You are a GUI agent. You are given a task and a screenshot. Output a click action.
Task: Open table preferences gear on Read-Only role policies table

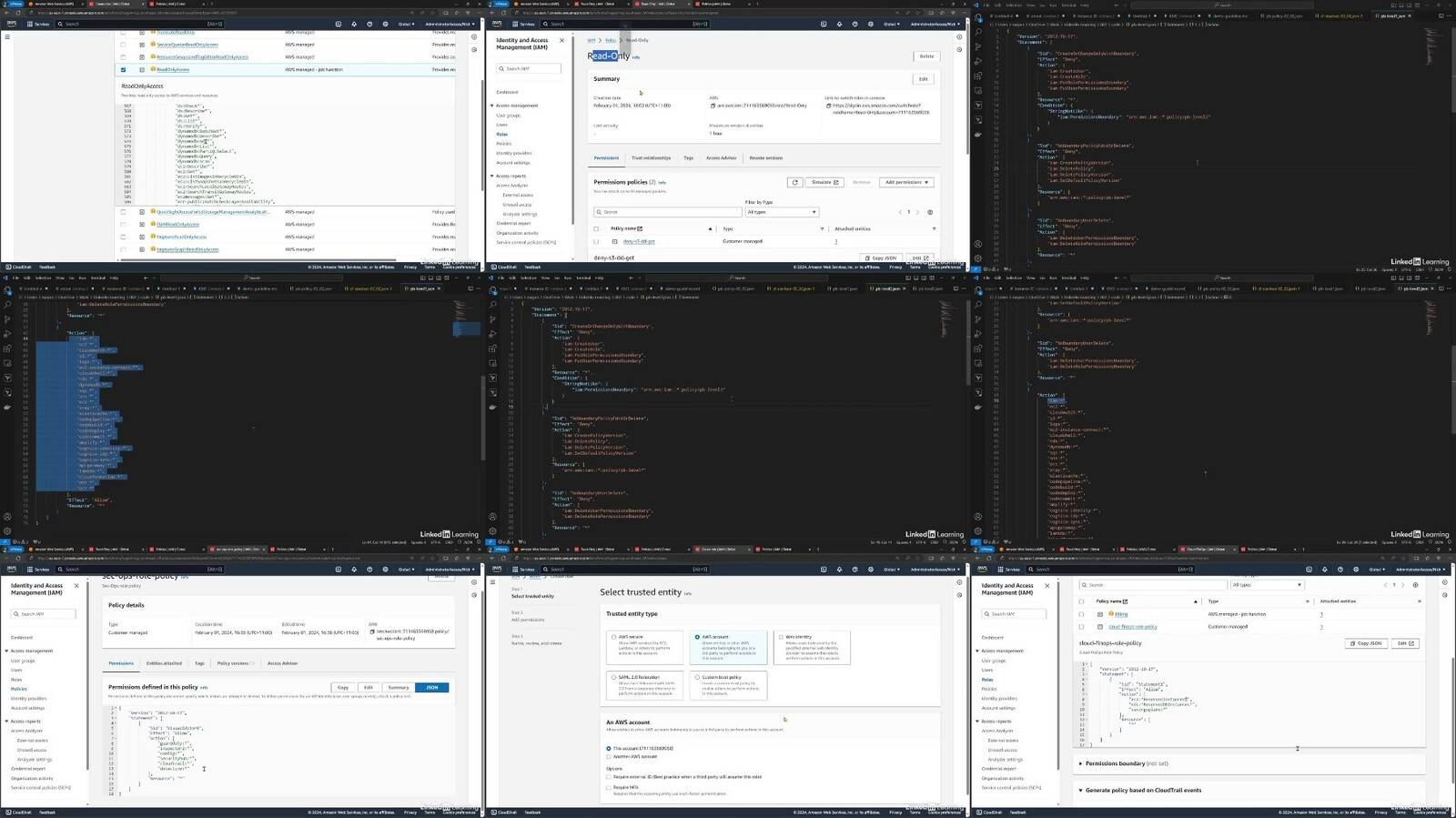coord(929,212)
